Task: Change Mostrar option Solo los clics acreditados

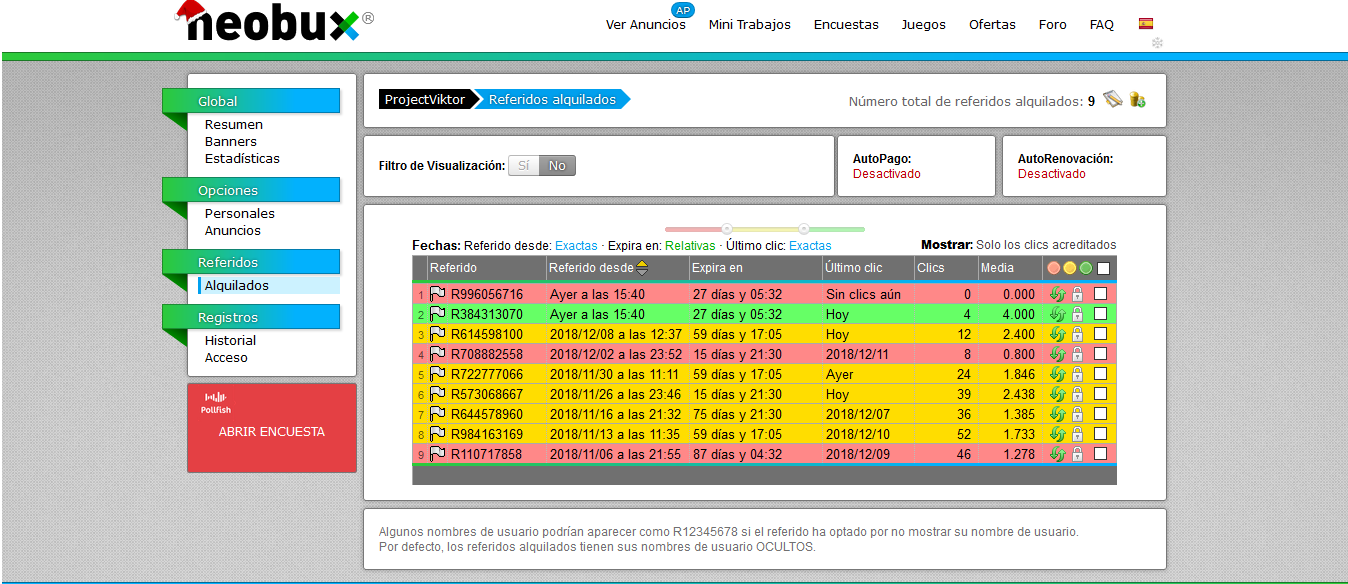Action: [x=1046, y=245]
